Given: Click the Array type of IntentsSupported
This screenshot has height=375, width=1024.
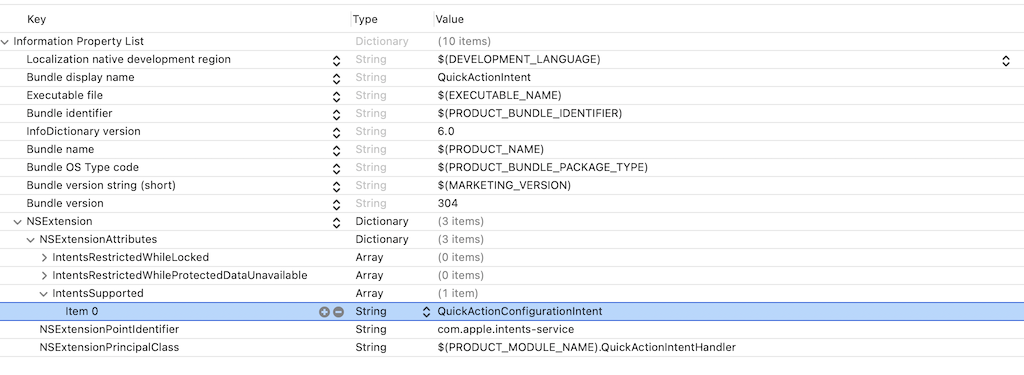Looking at the screenshot, I should pyautogui.click(x=369, y=293).
